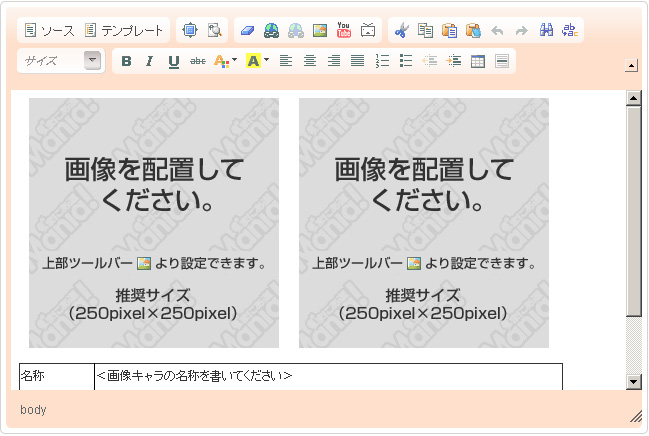Click the editor scrollbar down arrow
Viewport: 649px width, 436px height.
[x=633, y=381]
